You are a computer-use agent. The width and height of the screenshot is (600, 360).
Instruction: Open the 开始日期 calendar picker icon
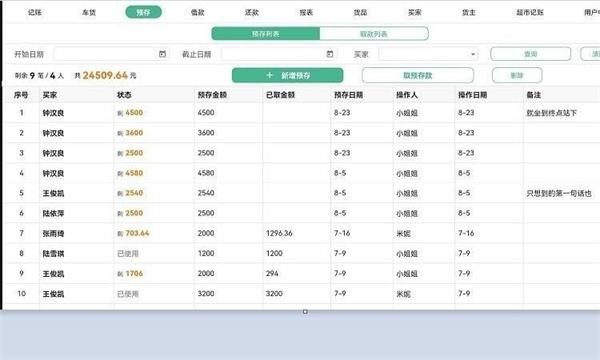(x=162, y=54)
